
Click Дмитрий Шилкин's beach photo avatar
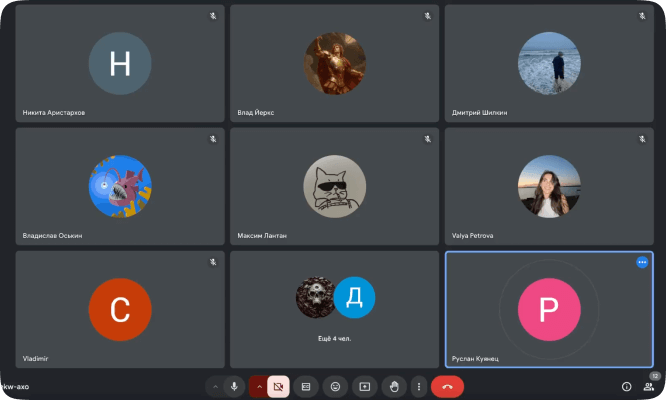pos(548,64)
